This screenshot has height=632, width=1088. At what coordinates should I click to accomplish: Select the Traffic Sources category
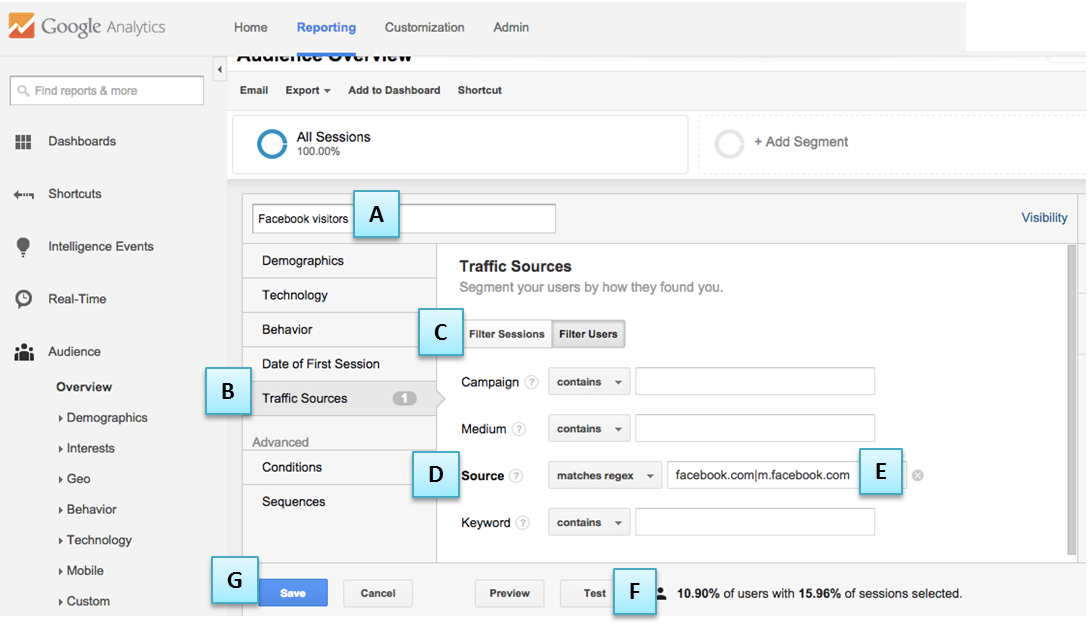[339, 398]
